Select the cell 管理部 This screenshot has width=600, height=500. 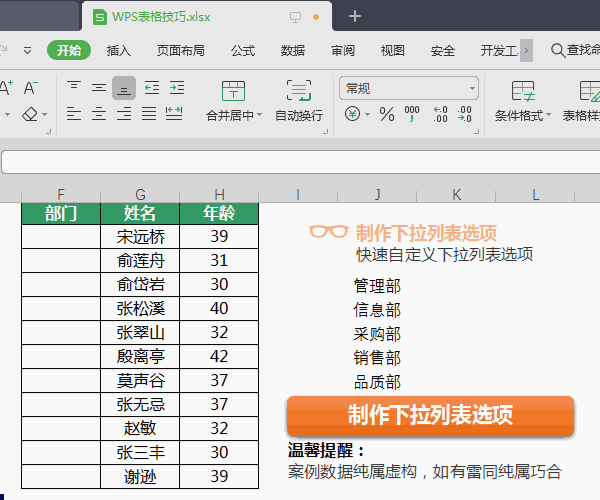click(377, 286)
